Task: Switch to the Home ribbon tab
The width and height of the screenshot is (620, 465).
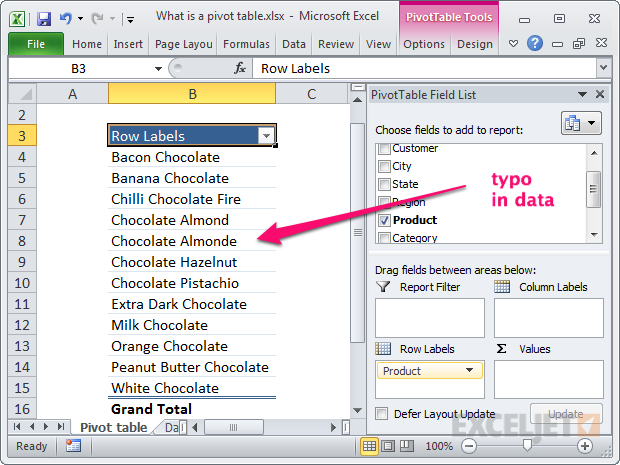Action: pos(87,44)
